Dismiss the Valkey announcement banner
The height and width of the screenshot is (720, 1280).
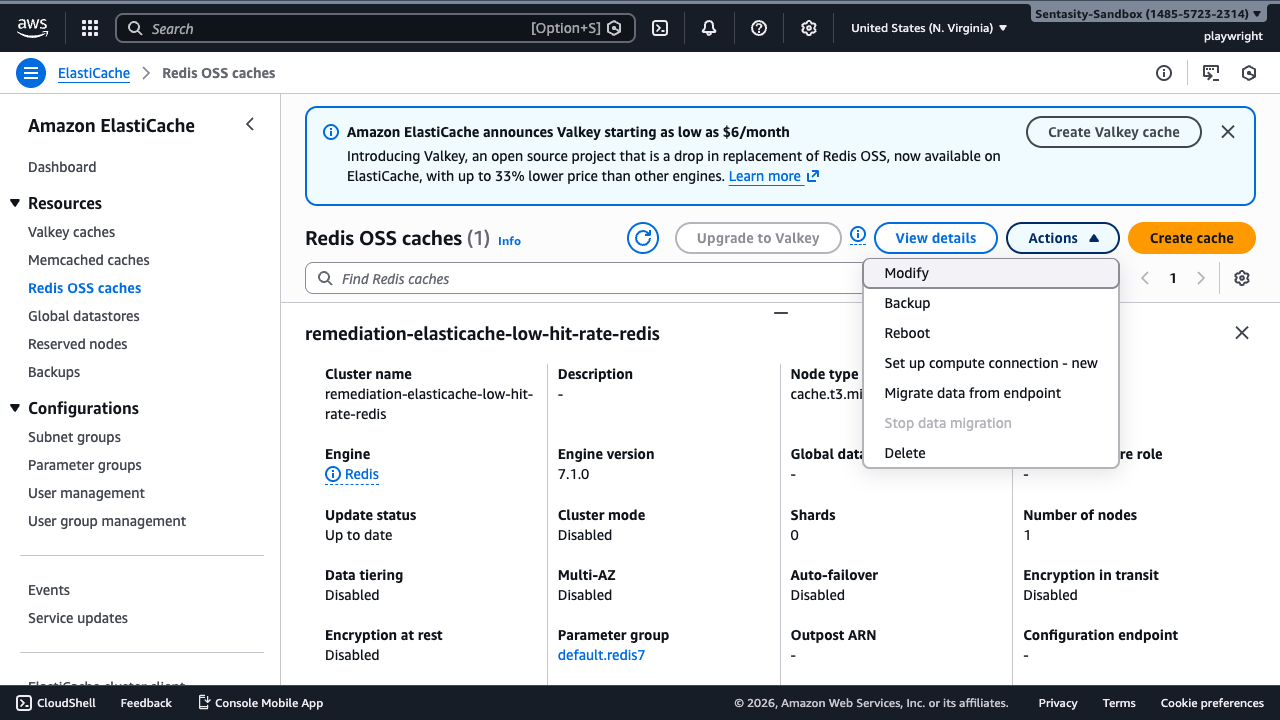(x=1228, y=131)
